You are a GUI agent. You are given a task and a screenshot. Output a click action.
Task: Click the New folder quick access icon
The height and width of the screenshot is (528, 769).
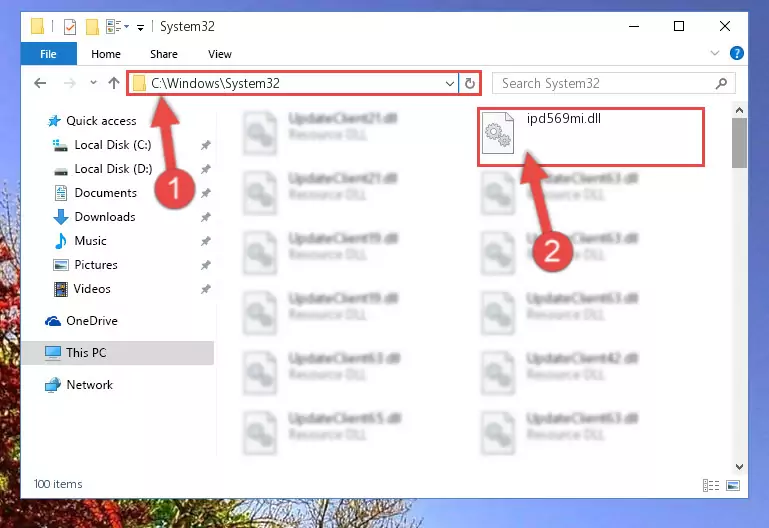pos(92,26)
